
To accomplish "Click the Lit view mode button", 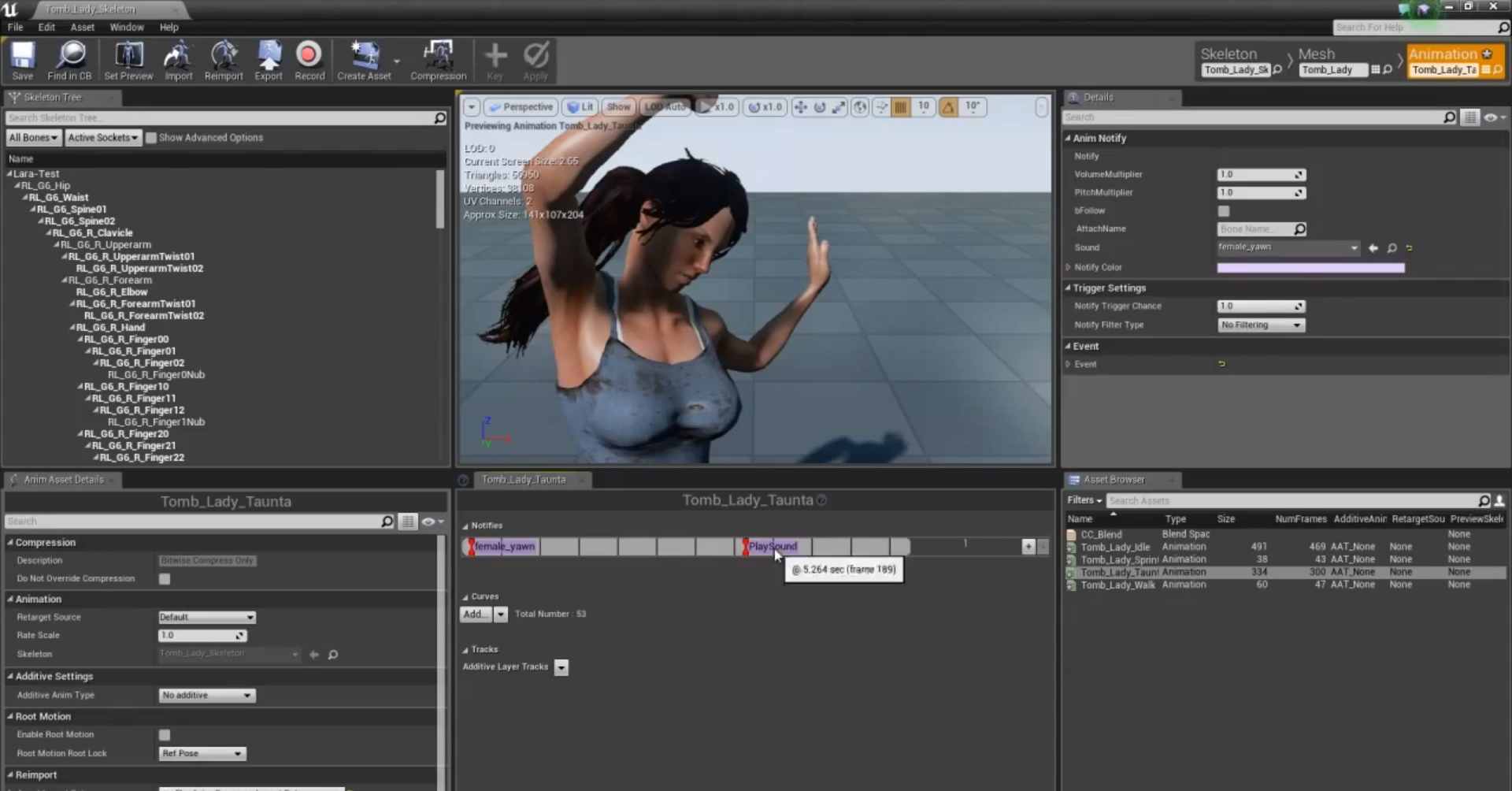I will point(580,107).
